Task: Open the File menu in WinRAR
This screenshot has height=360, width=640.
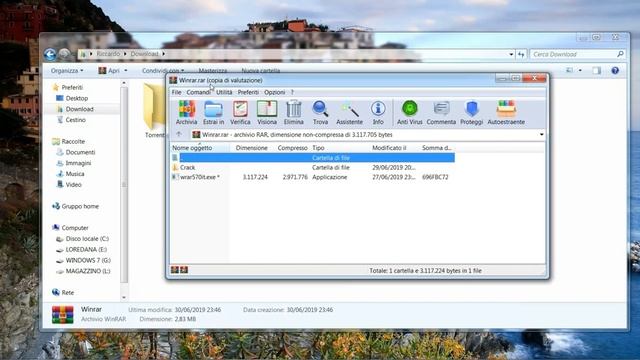Action: point(176,92)
